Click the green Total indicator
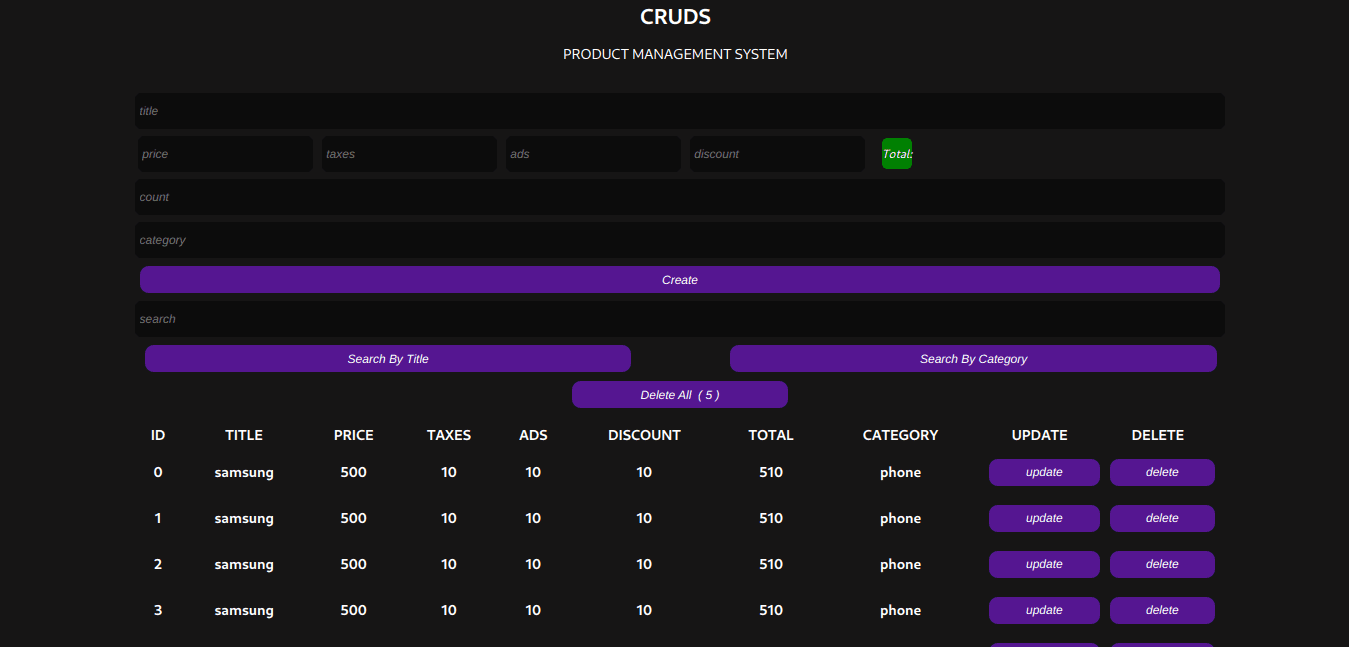The height and width of the screenshot is (647, 1349). [x=896, y=154]
